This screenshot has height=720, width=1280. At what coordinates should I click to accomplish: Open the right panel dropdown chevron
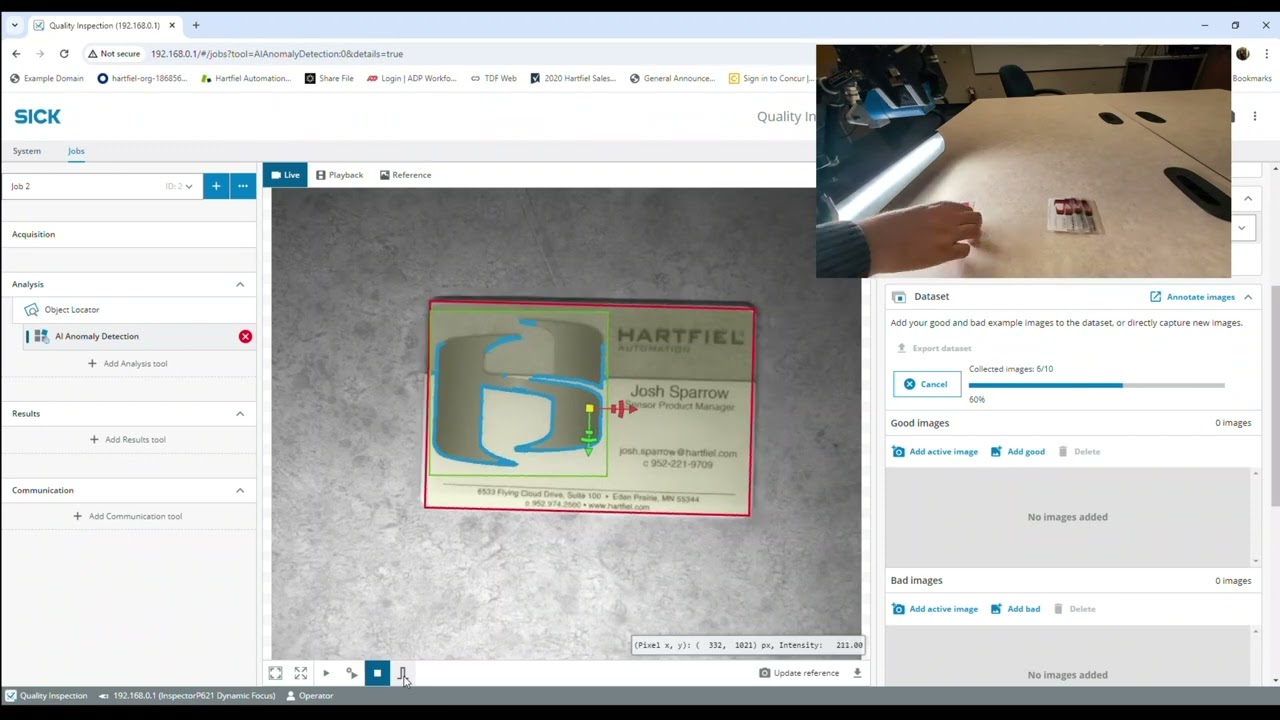click(1241, 228)
